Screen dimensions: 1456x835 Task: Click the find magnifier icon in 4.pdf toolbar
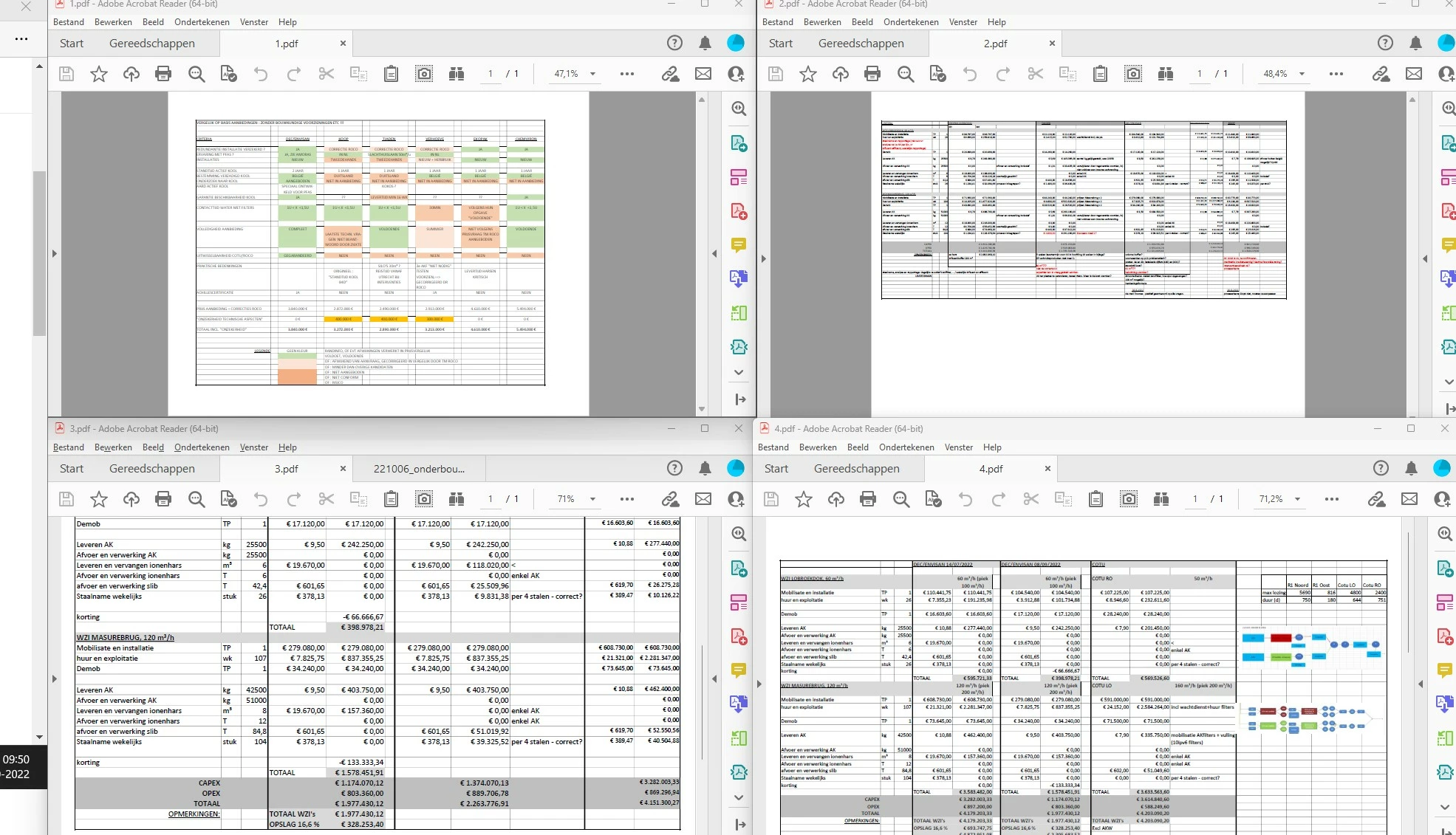tap(900, 499)
